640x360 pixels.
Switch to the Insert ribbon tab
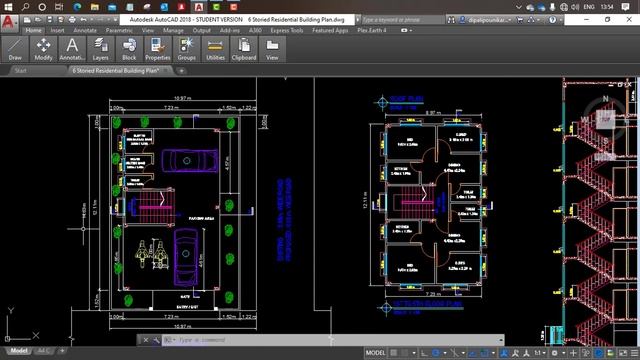[x=57, y=30]
